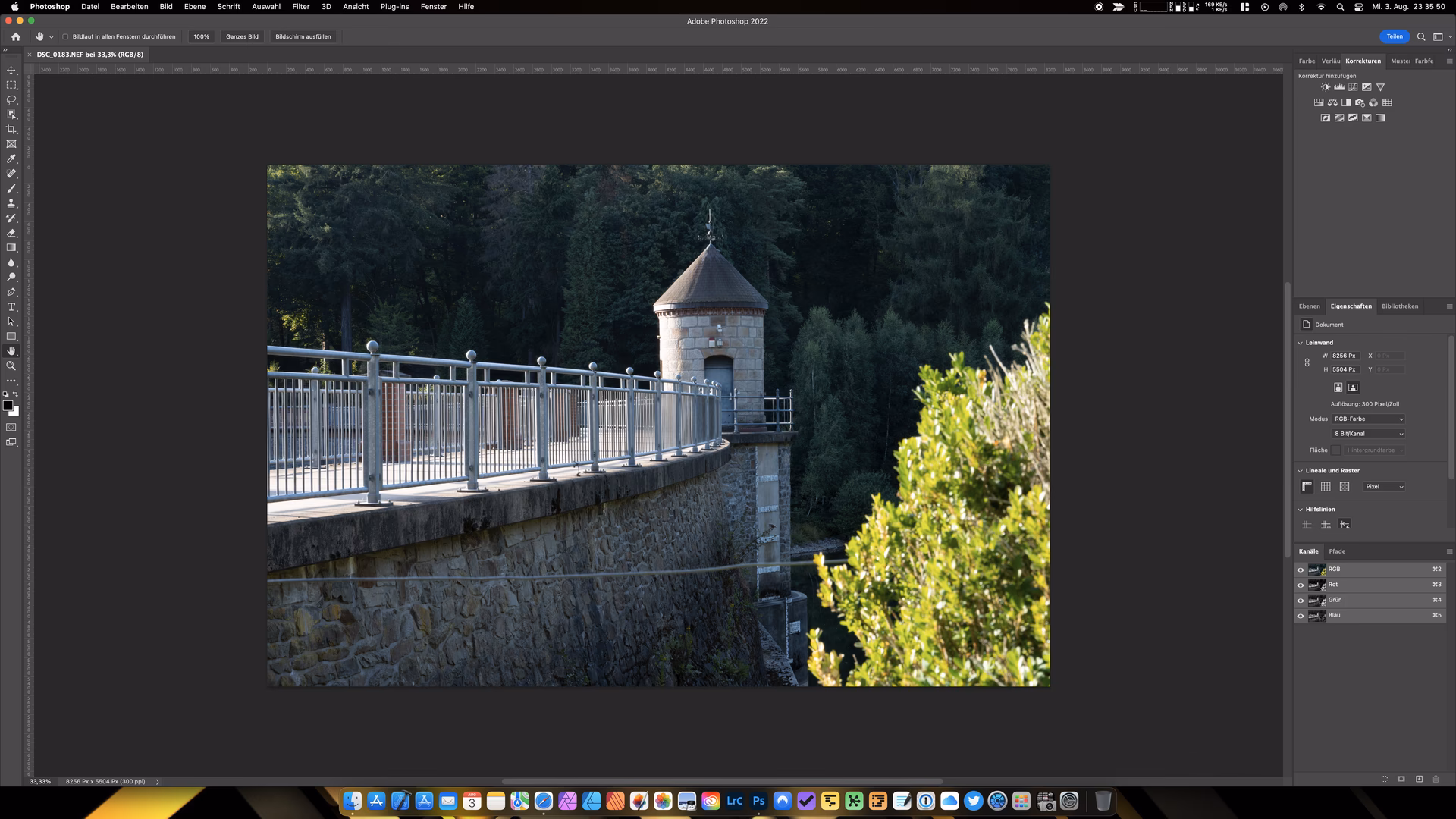Open the Filter menu
The width and height of the screenshot is (1456, 819).
click(300, 6)
